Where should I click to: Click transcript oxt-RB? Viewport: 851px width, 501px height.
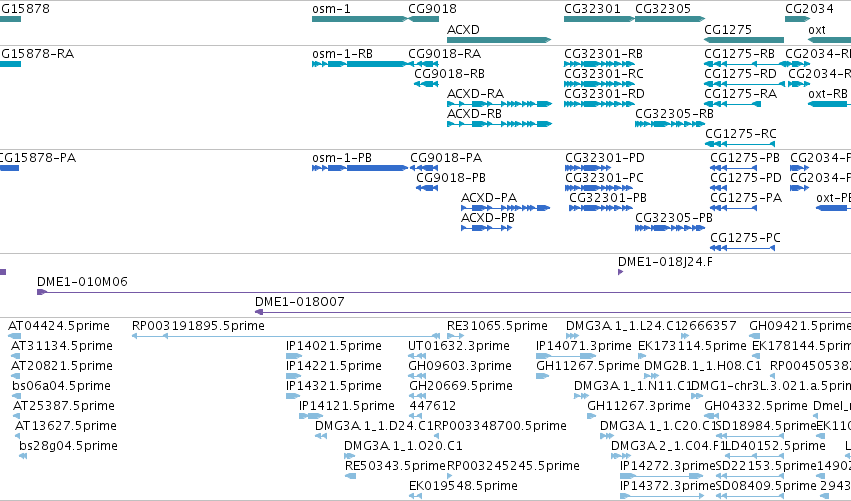point(829,104)
